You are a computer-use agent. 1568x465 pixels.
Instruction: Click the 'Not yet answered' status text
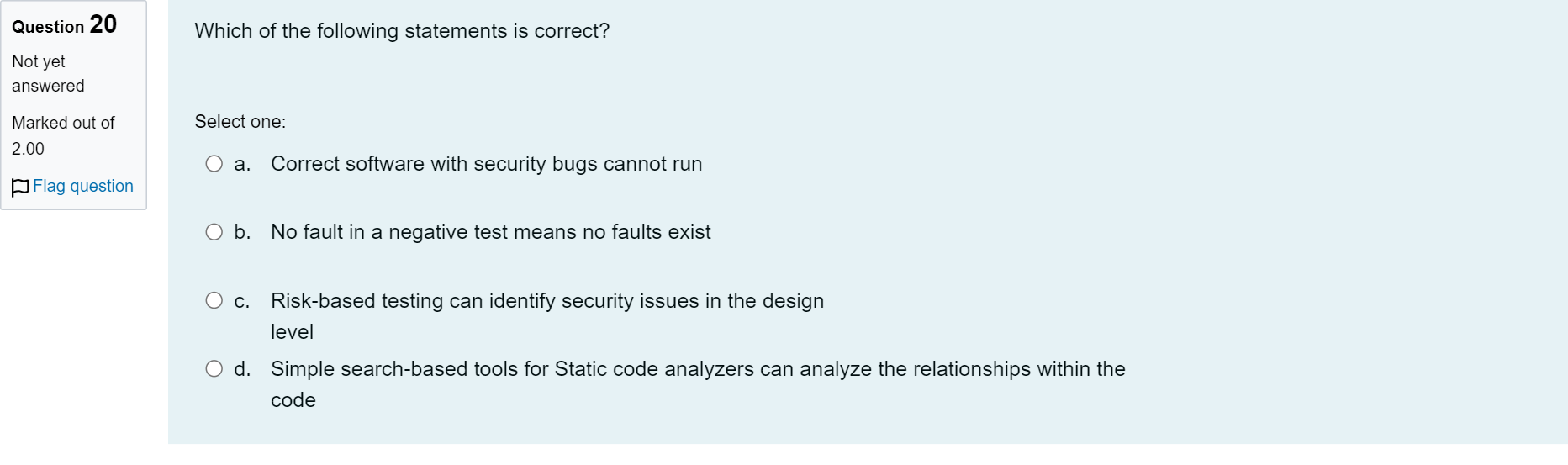48,74
